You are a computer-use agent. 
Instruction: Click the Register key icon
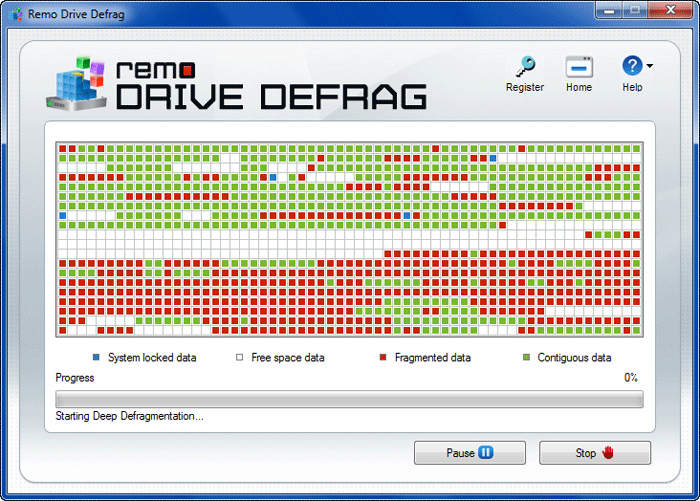525,66
